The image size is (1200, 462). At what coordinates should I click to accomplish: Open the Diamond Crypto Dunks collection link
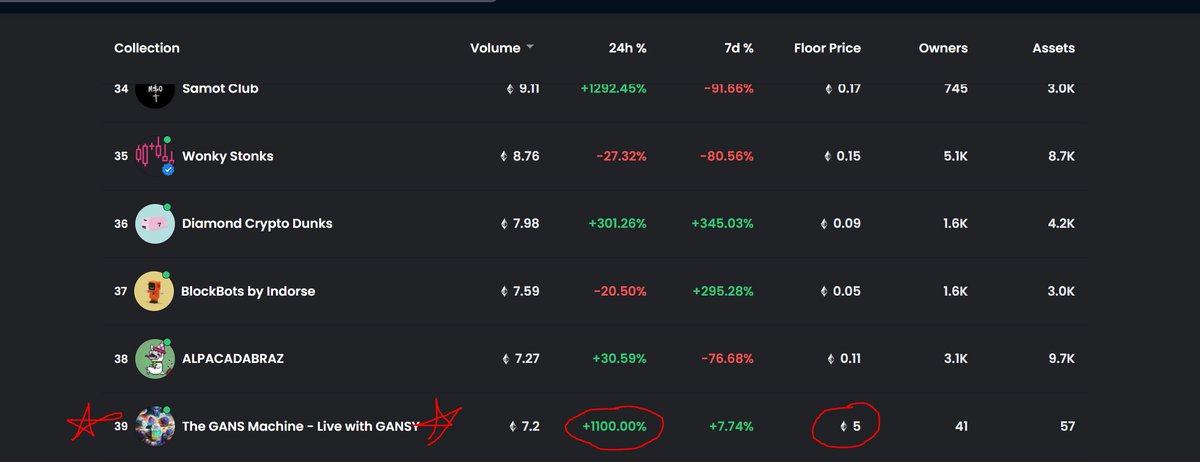point(257,223)
